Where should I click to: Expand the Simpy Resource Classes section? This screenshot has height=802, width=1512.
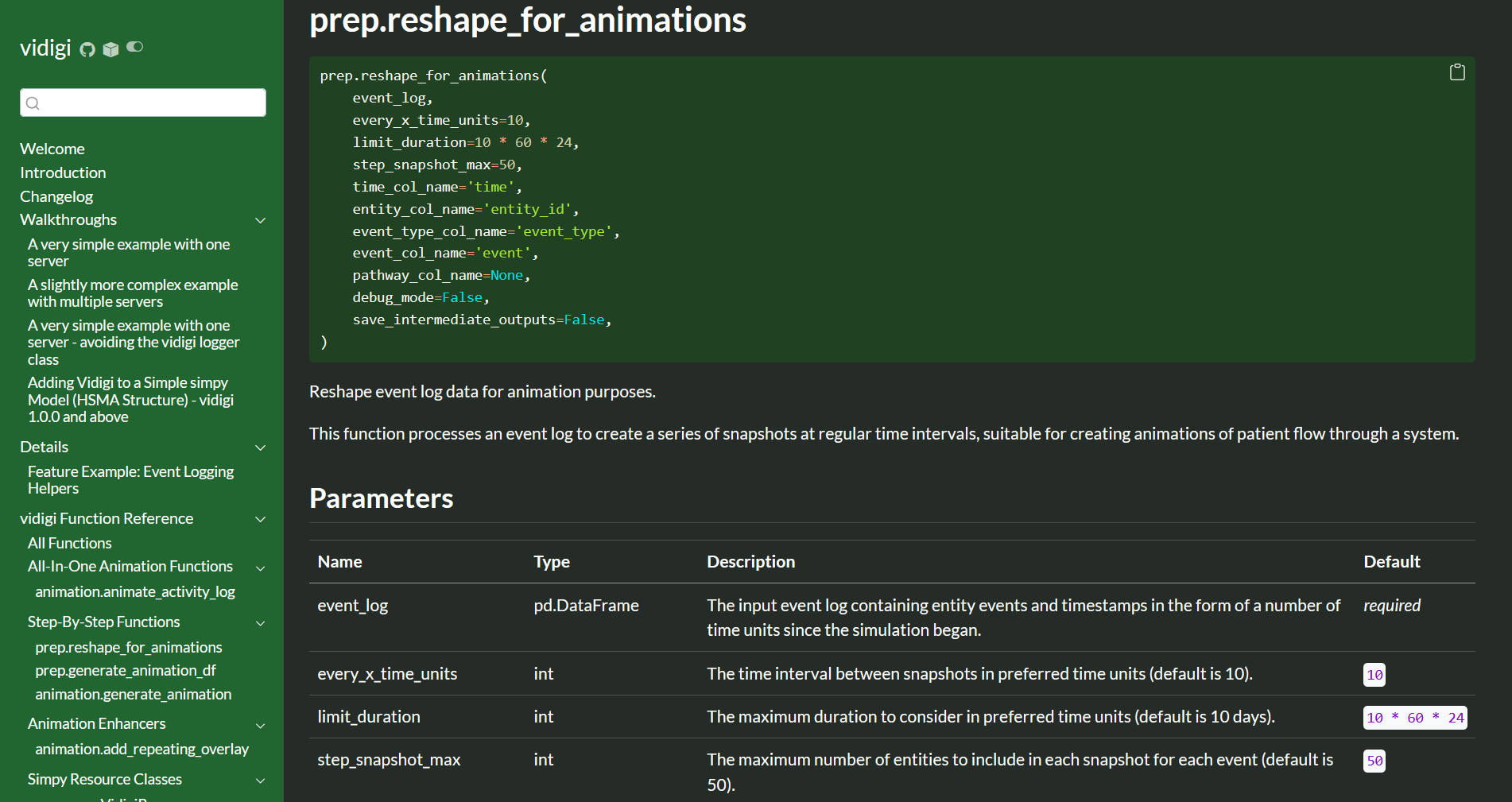(261, 780)
